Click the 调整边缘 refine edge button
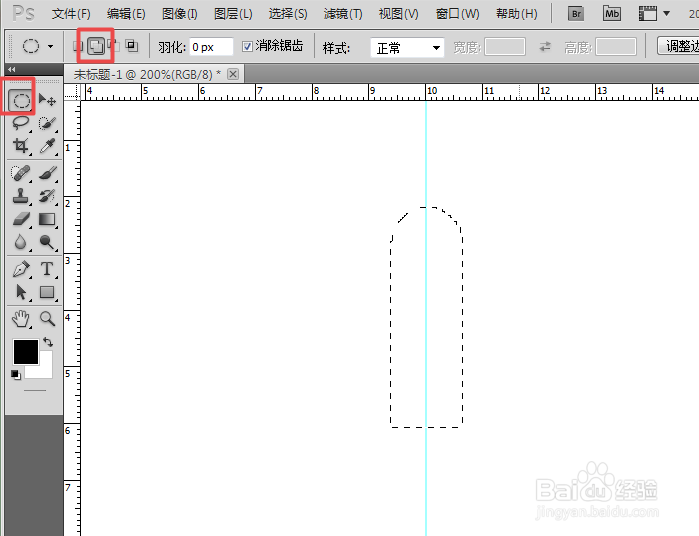 [678, 46]
